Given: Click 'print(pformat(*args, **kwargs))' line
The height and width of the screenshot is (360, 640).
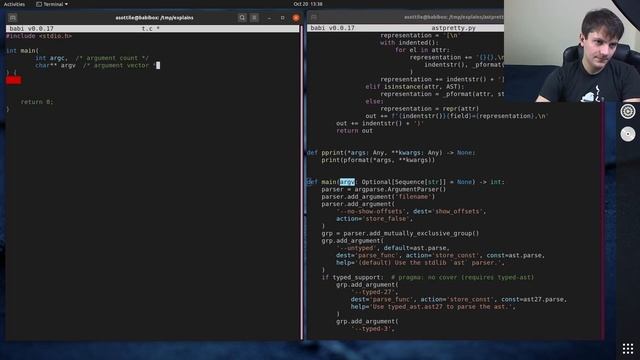Looking at the screenshot, I should pyautogui.click(x=378, y=160).
